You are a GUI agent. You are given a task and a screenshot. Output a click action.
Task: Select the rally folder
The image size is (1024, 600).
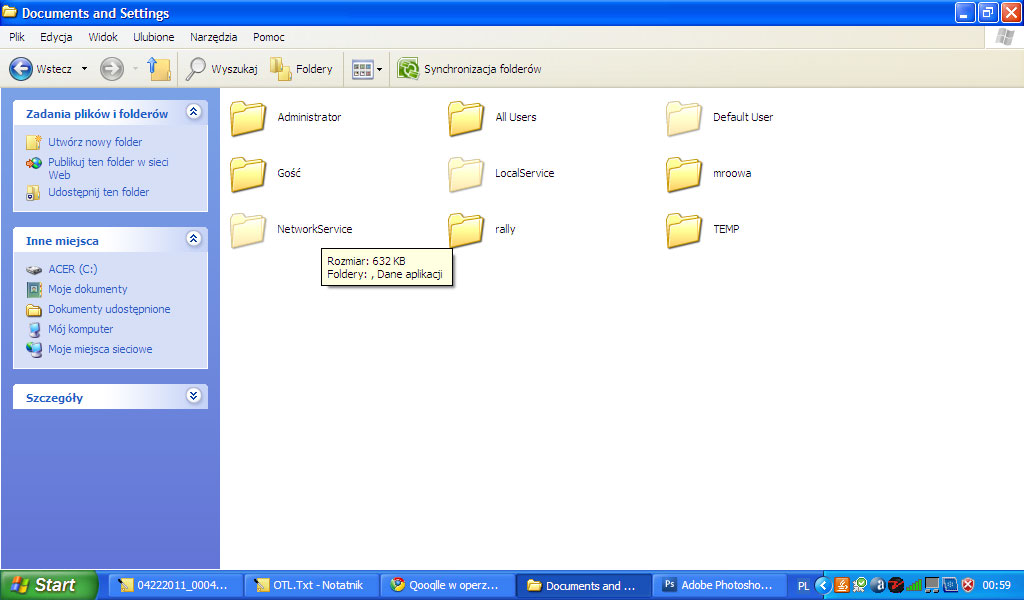(x=482, y=230)
